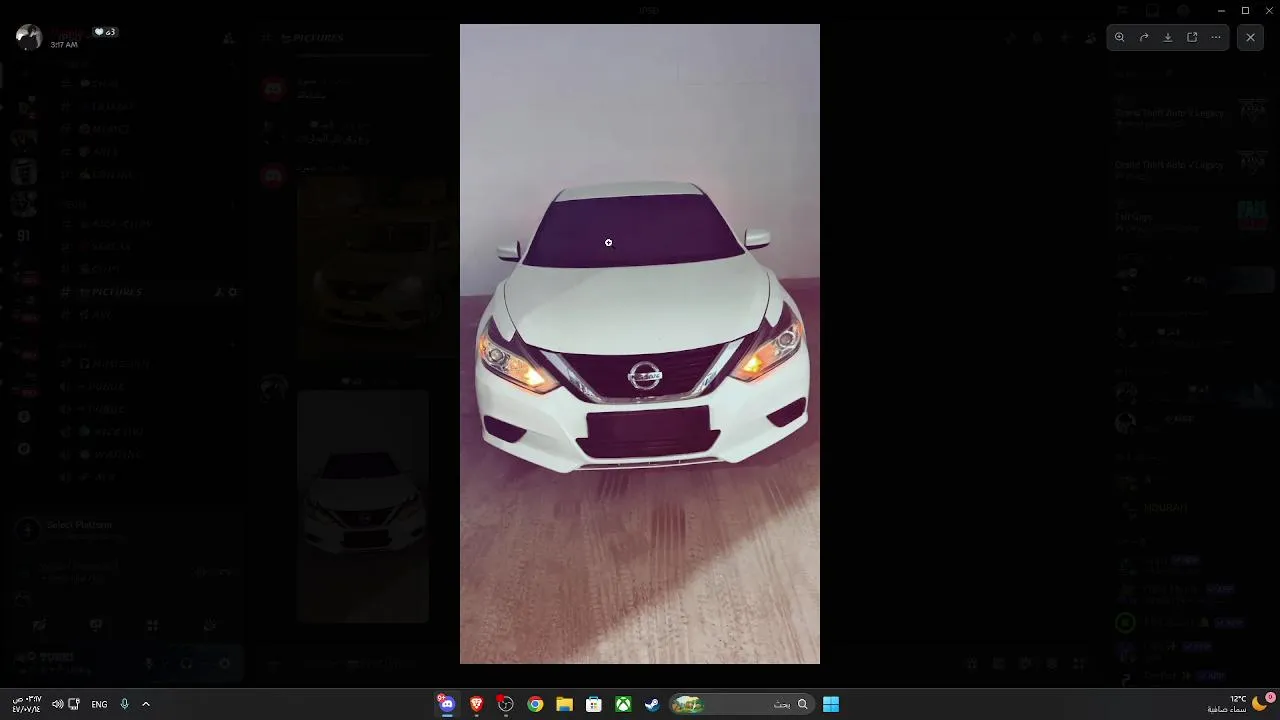Open File Explorer from the taskbar
Screen dimensions: 1280x720
click(564, 704)
